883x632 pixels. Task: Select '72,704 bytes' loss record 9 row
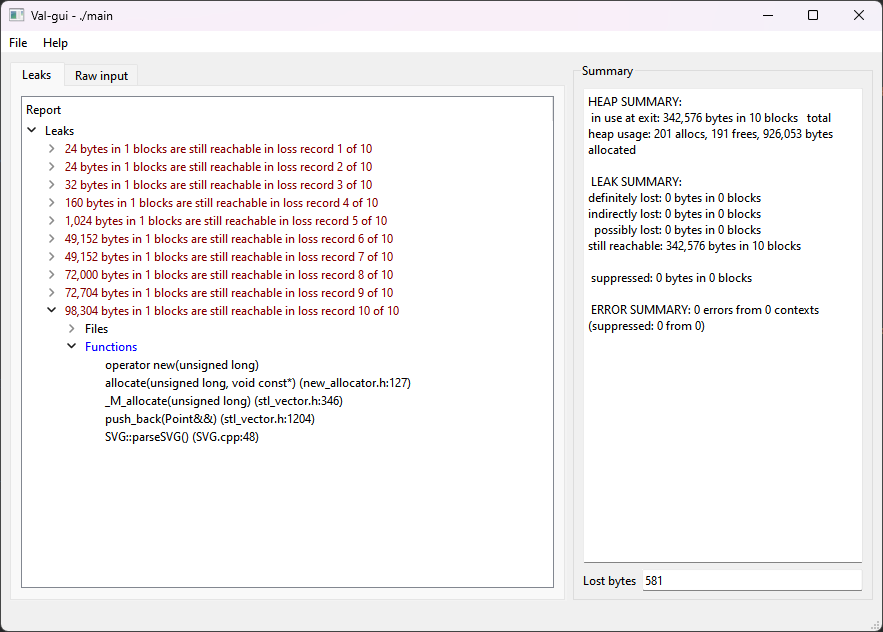pyautogui.click(x=229, y=293)
